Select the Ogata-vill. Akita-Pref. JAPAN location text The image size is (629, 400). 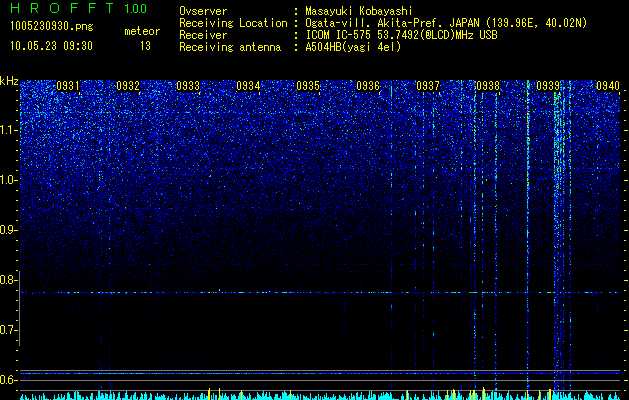(446, 23)
